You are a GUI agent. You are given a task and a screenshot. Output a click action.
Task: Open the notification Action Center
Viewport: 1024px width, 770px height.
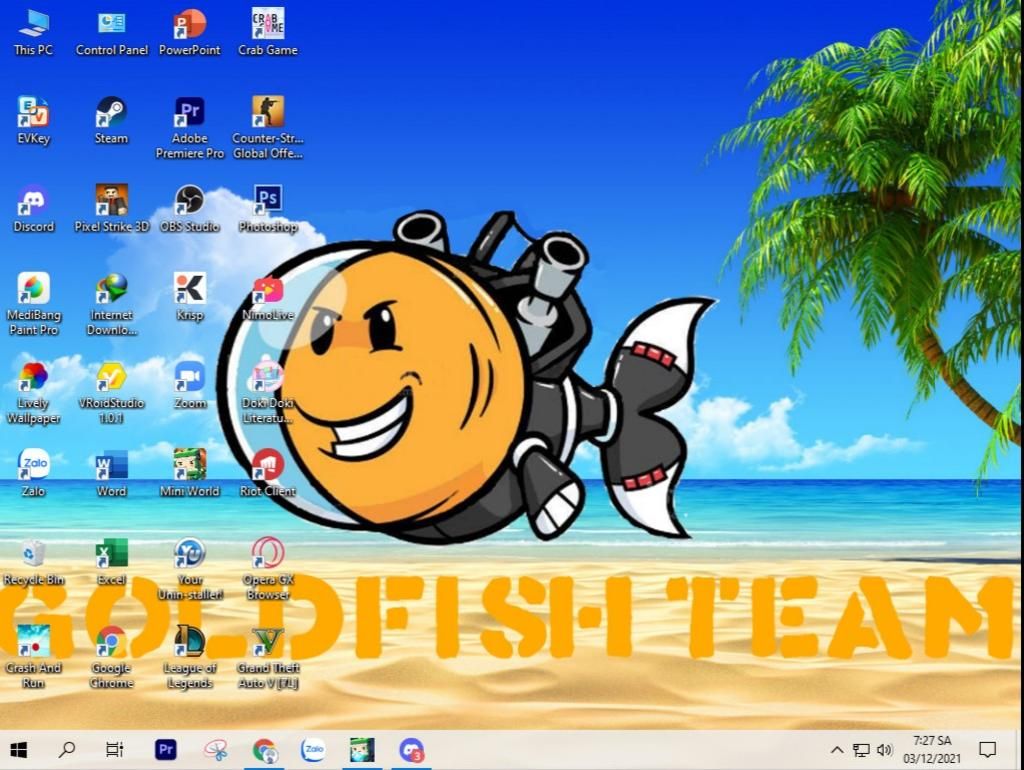click(x=987, y=750)
